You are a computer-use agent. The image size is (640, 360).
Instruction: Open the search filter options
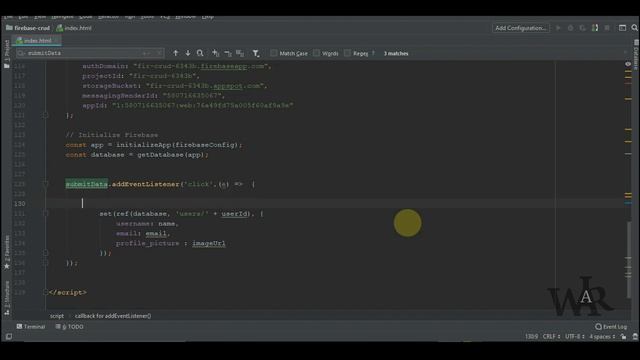[x=256, y=53]
